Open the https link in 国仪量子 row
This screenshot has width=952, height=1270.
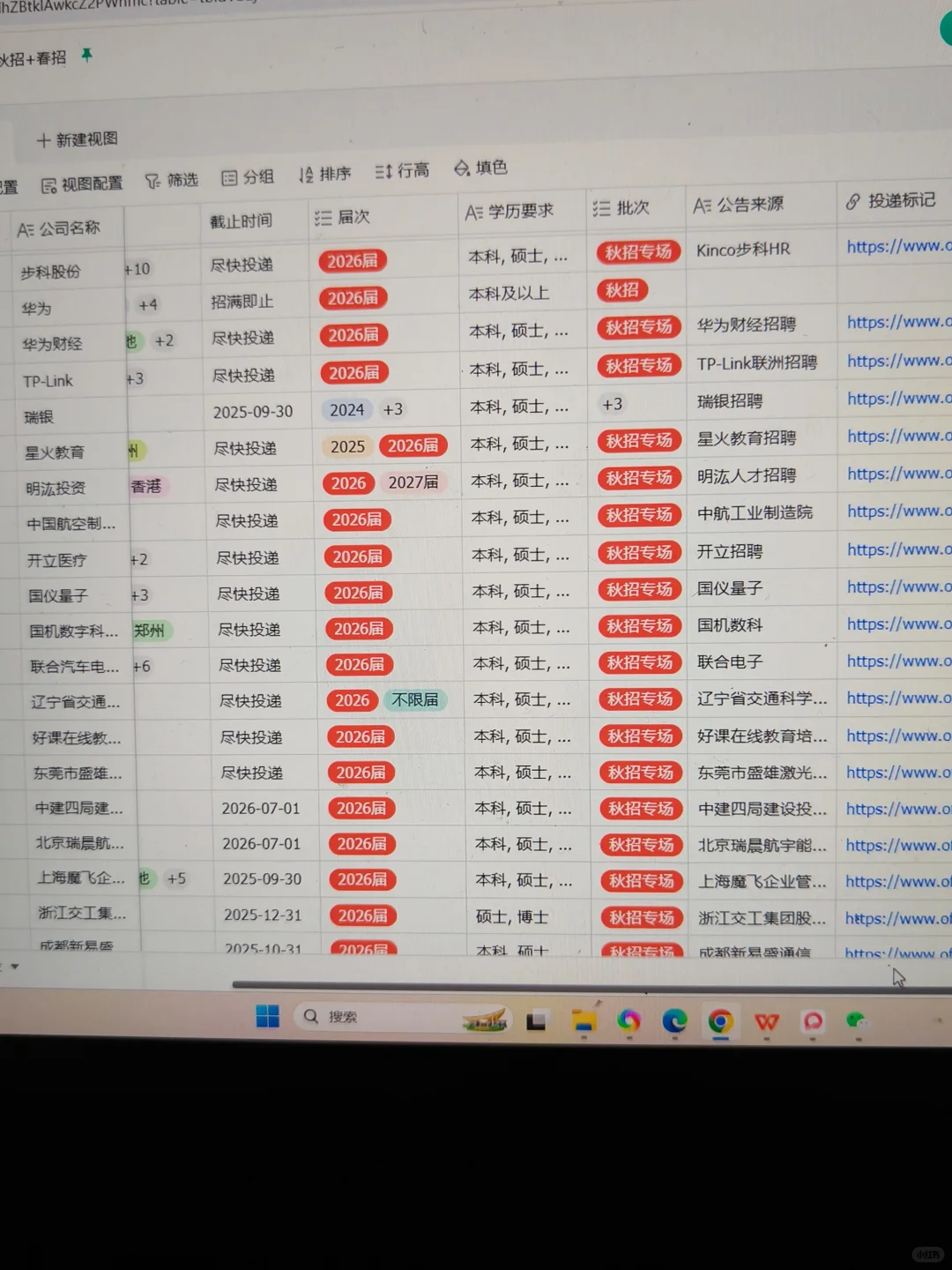coord(898,586)
